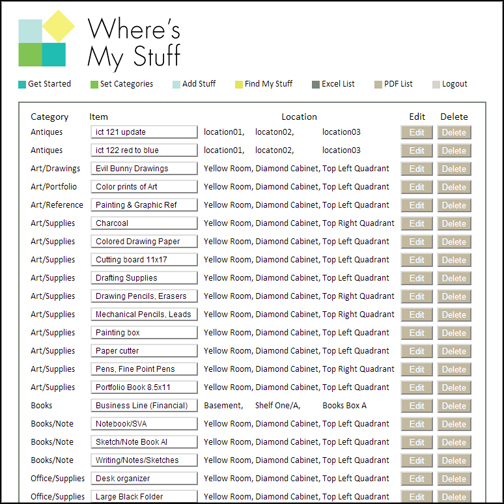
Task: Edit the Evil Bunny Drawings entry
Action: pyautogui.click(x=417, y=169)
